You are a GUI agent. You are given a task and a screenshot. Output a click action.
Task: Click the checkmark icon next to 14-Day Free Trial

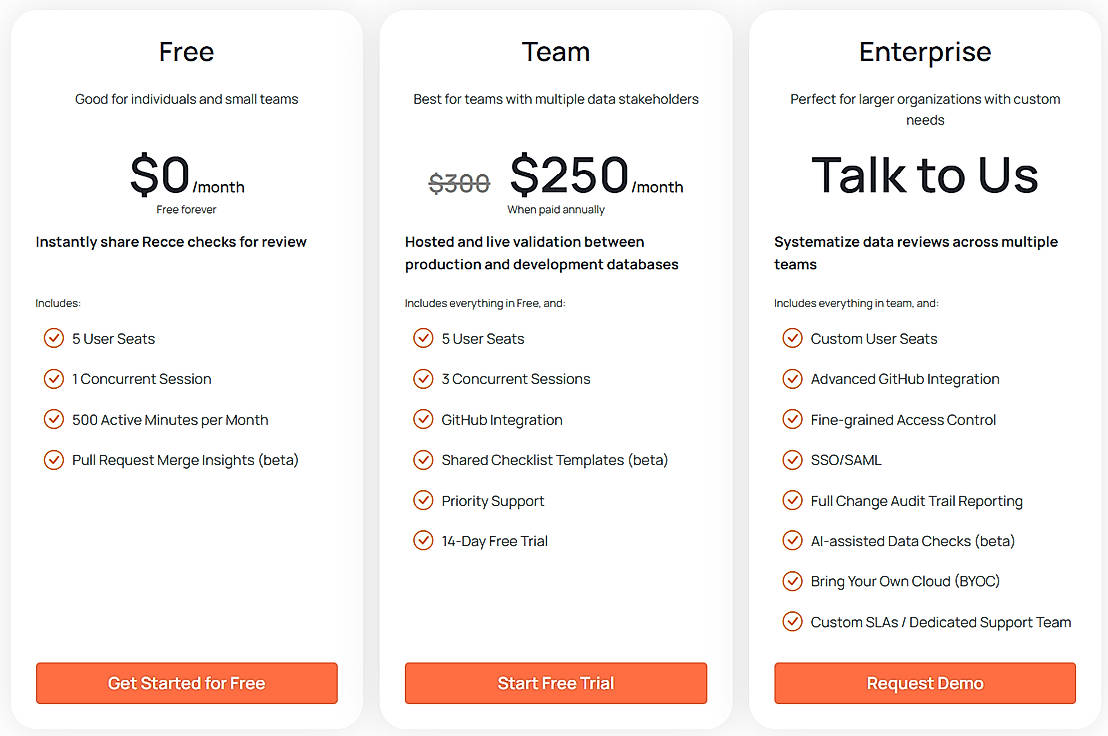click(x=423, y=541)
